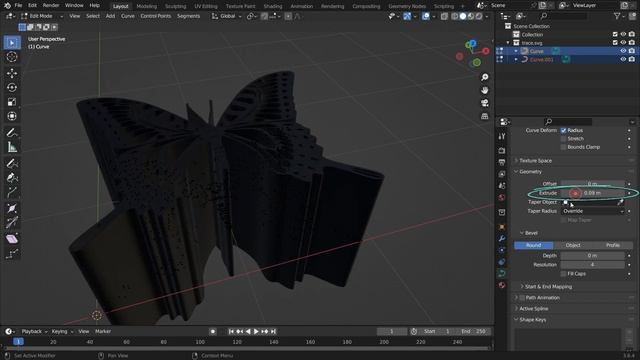Expand the Active Spline panel

pos(533,309)
